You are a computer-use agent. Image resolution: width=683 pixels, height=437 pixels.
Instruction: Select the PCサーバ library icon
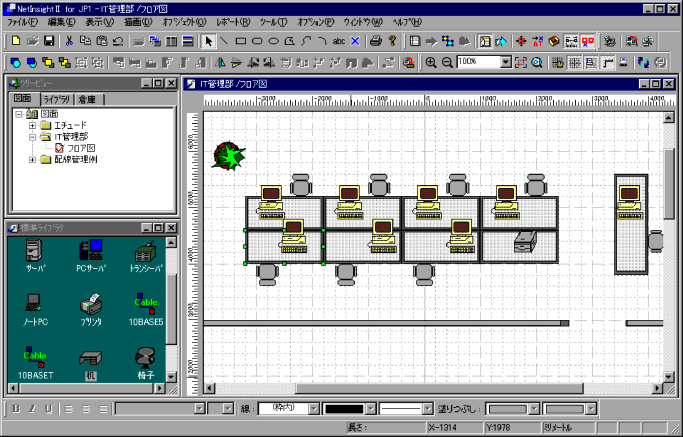pos(90,252)
